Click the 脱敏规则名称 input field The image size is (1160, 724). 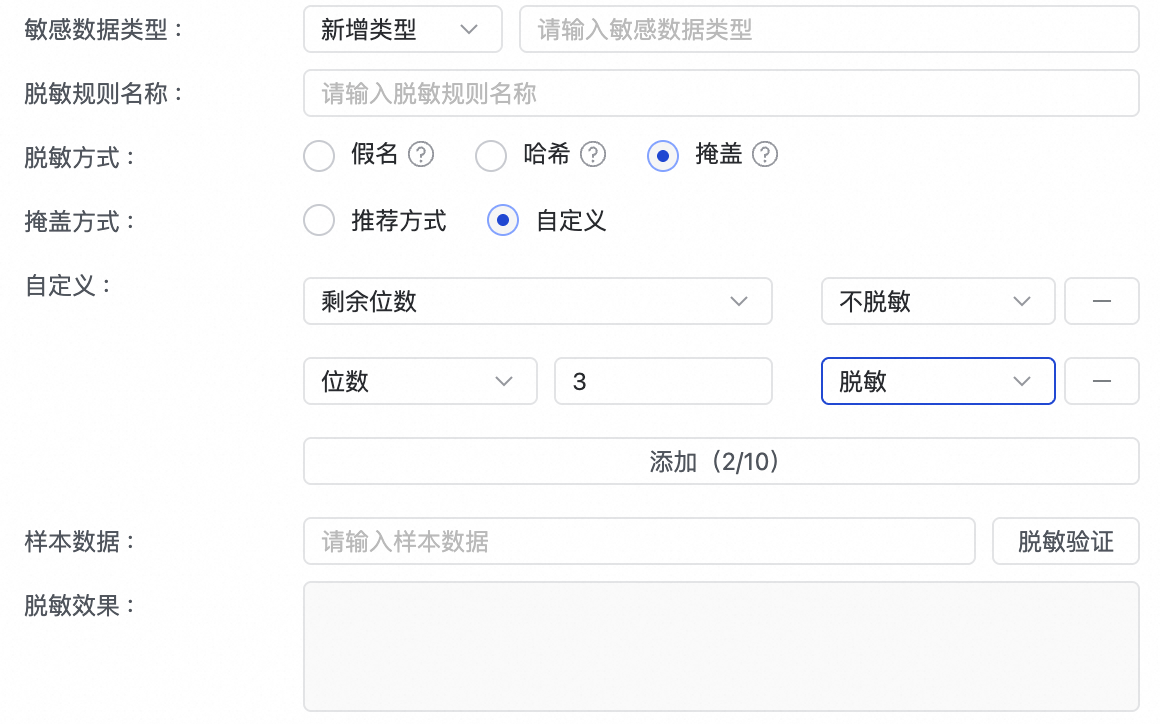[x=720, y=93]
